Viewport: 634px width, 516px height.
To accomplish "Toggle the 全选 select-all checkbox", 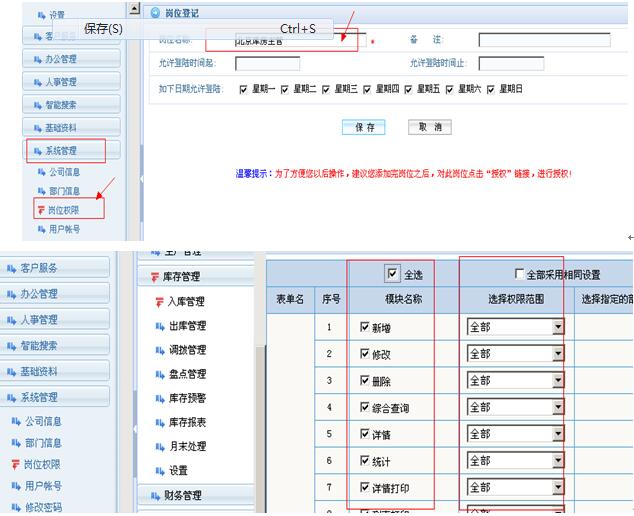I will pos(391,273).
